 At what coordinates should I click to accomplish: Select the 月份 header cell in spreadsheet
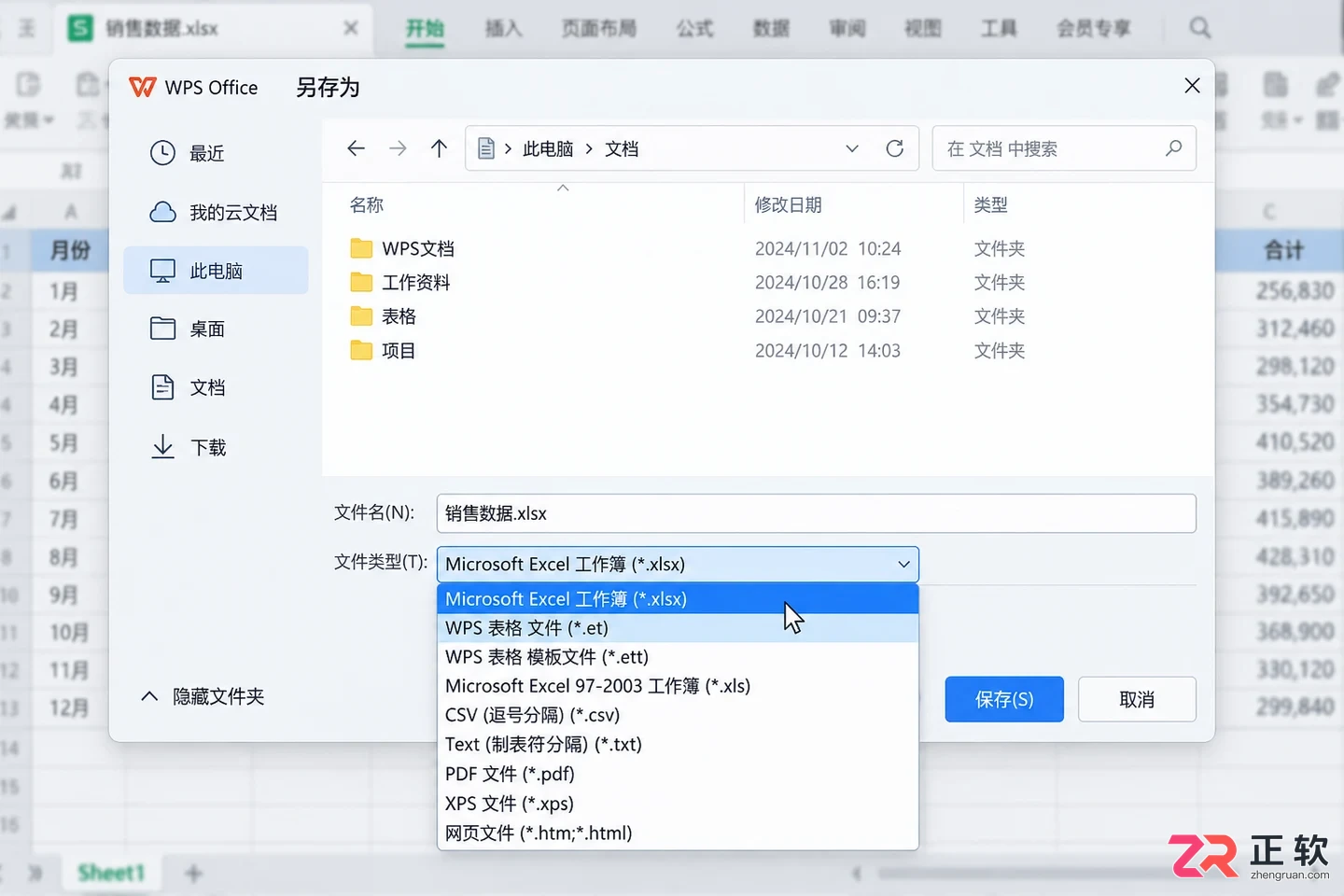69,249
